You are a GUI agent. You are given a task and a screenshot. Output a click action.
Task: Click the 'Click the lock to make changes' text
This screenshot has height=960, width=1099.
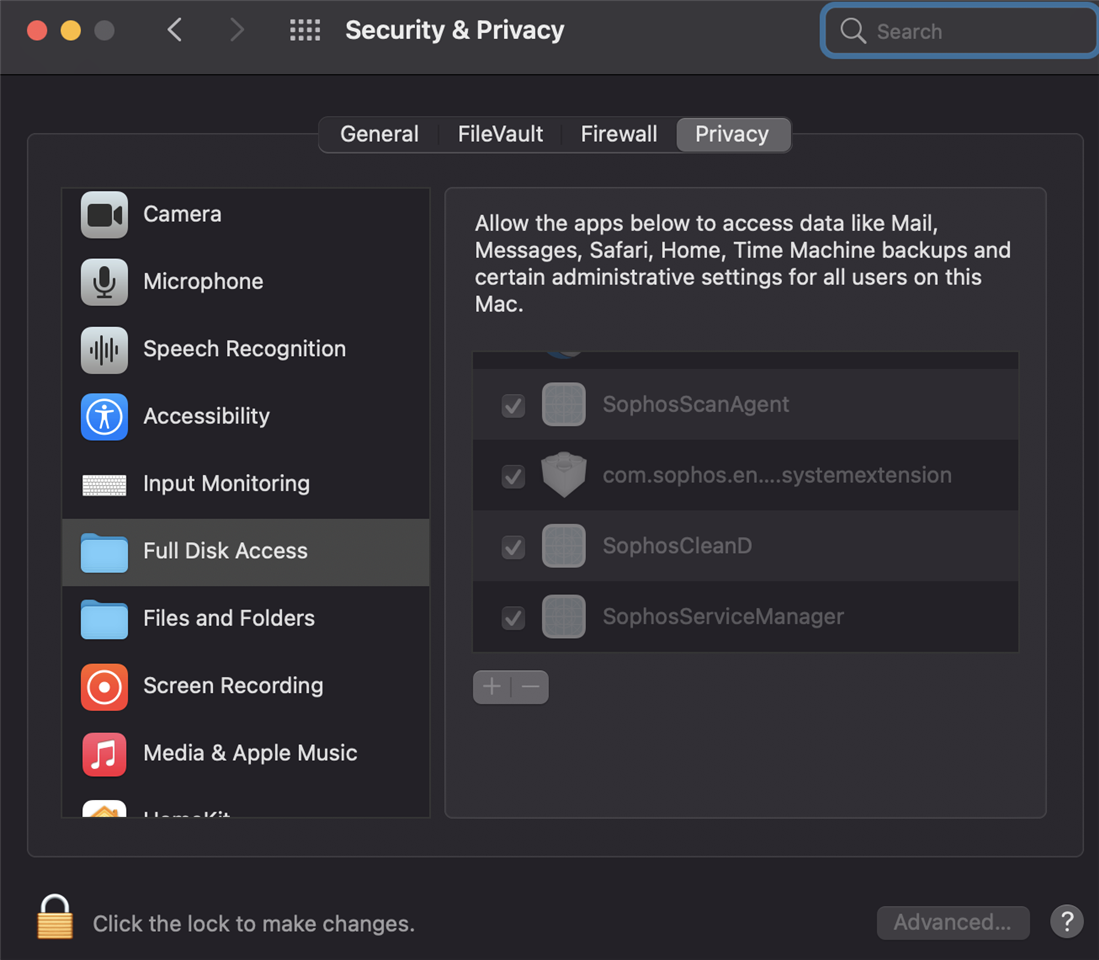[x=254, y=924]
